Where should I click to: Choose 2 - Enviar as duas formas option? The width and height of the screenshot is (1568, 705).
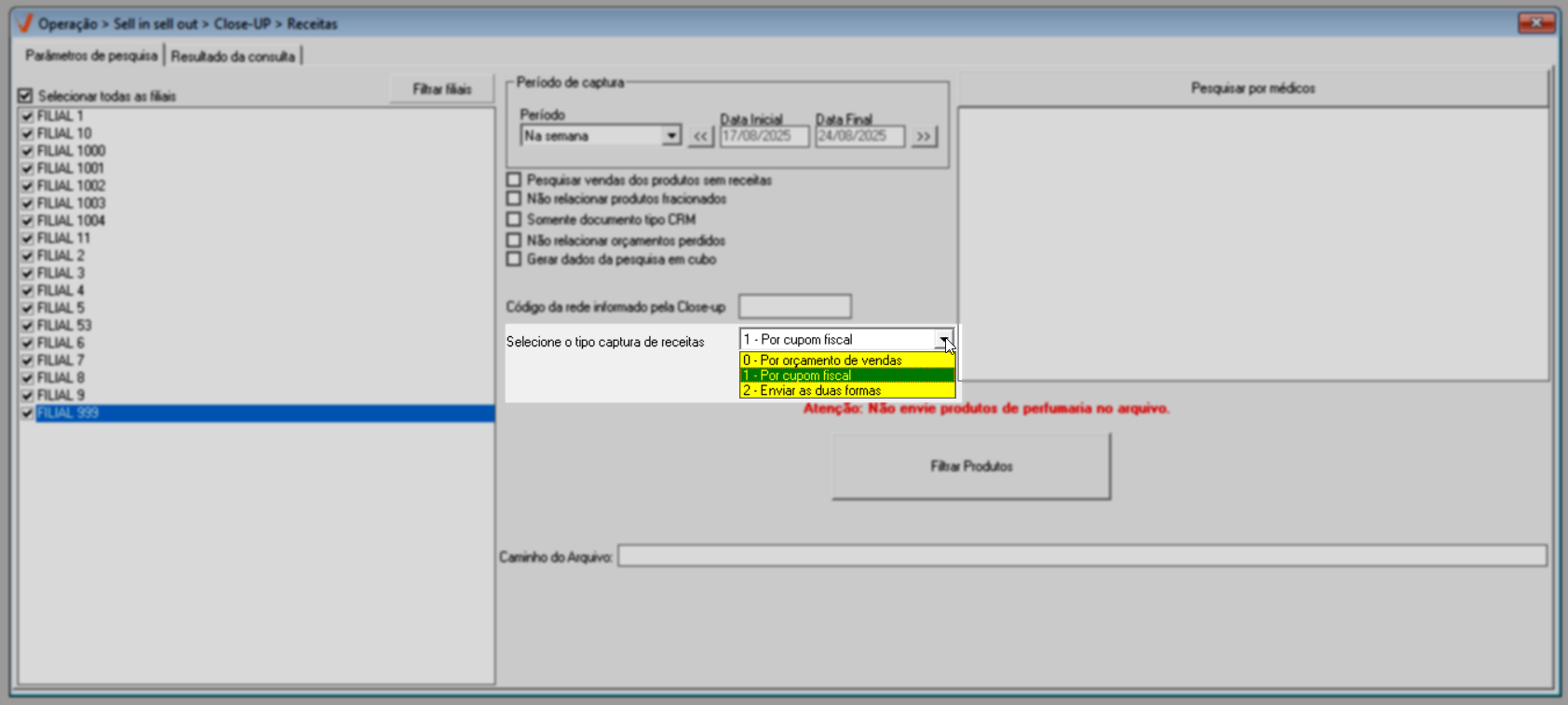[847, 391]
